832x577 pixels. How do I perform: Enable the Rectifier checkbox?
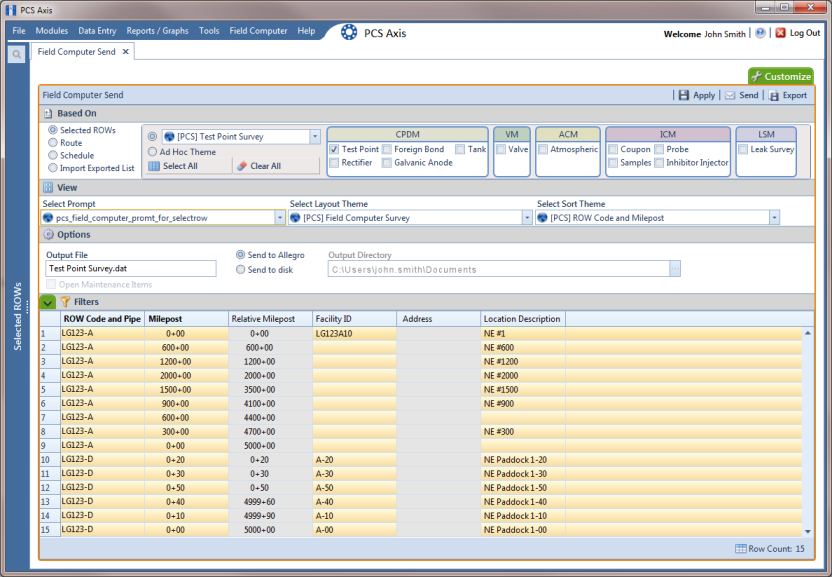click(334, 162)
